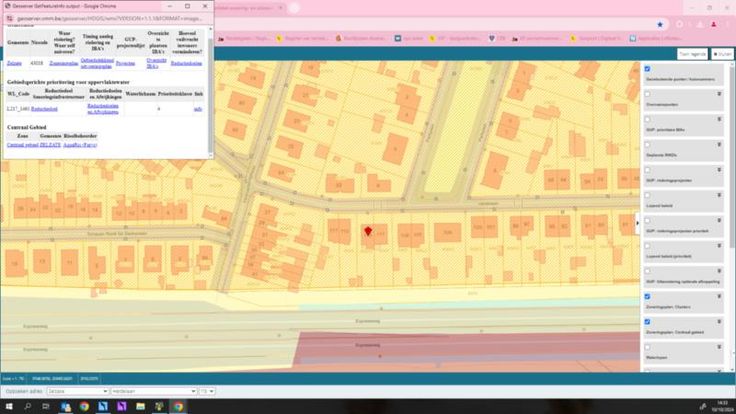
Task: Enable the GUP: rioleringsprojecten layer checkbox
Action: click(x=648, y=170)
